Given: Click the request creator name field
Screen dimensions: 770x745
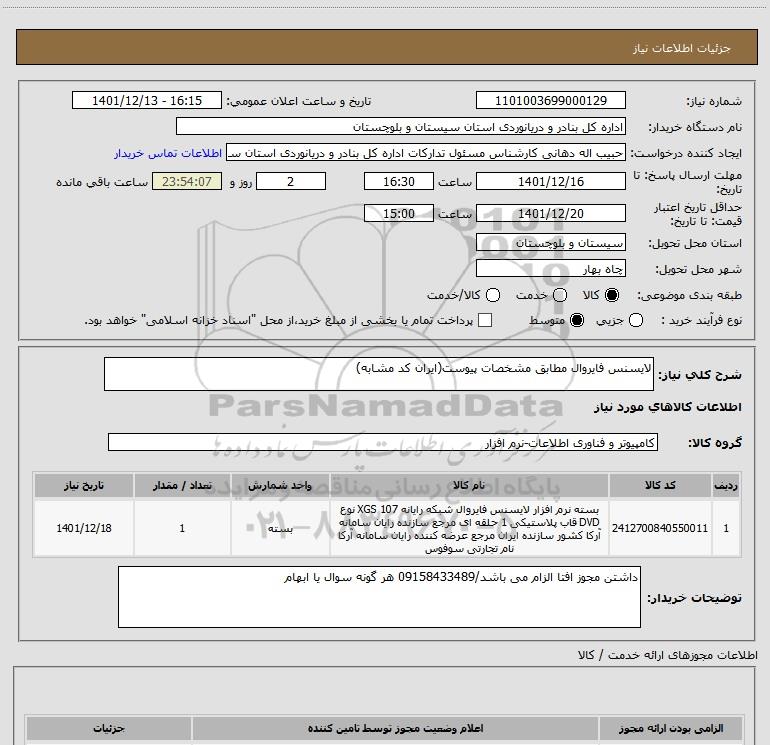Looking at the screenshot, I should [x=426, y=153].
